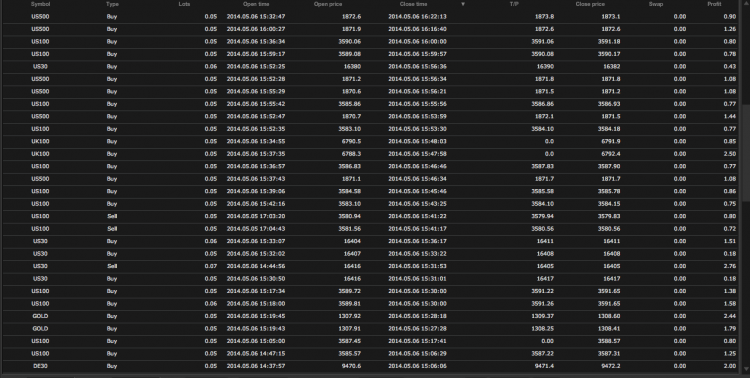This screenshot has height=378, width=750.
Task: Select open time 2014.05.06 15:32:47
Action: coord(256,17)
